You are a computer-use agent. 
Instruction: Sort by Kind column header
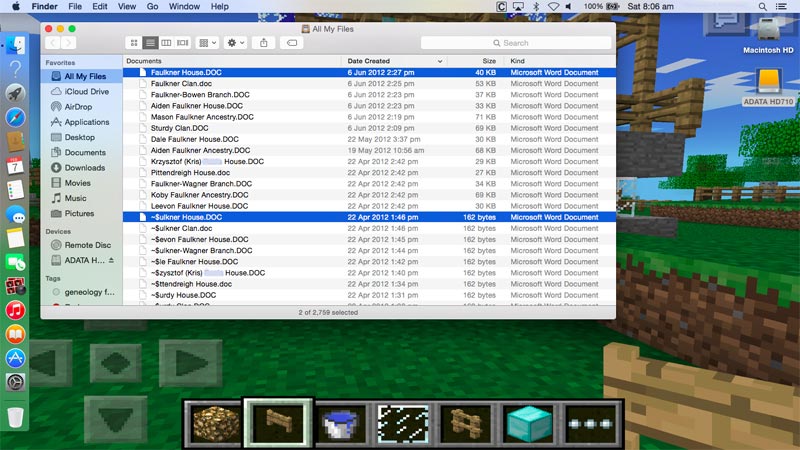[x=560, y=61]
